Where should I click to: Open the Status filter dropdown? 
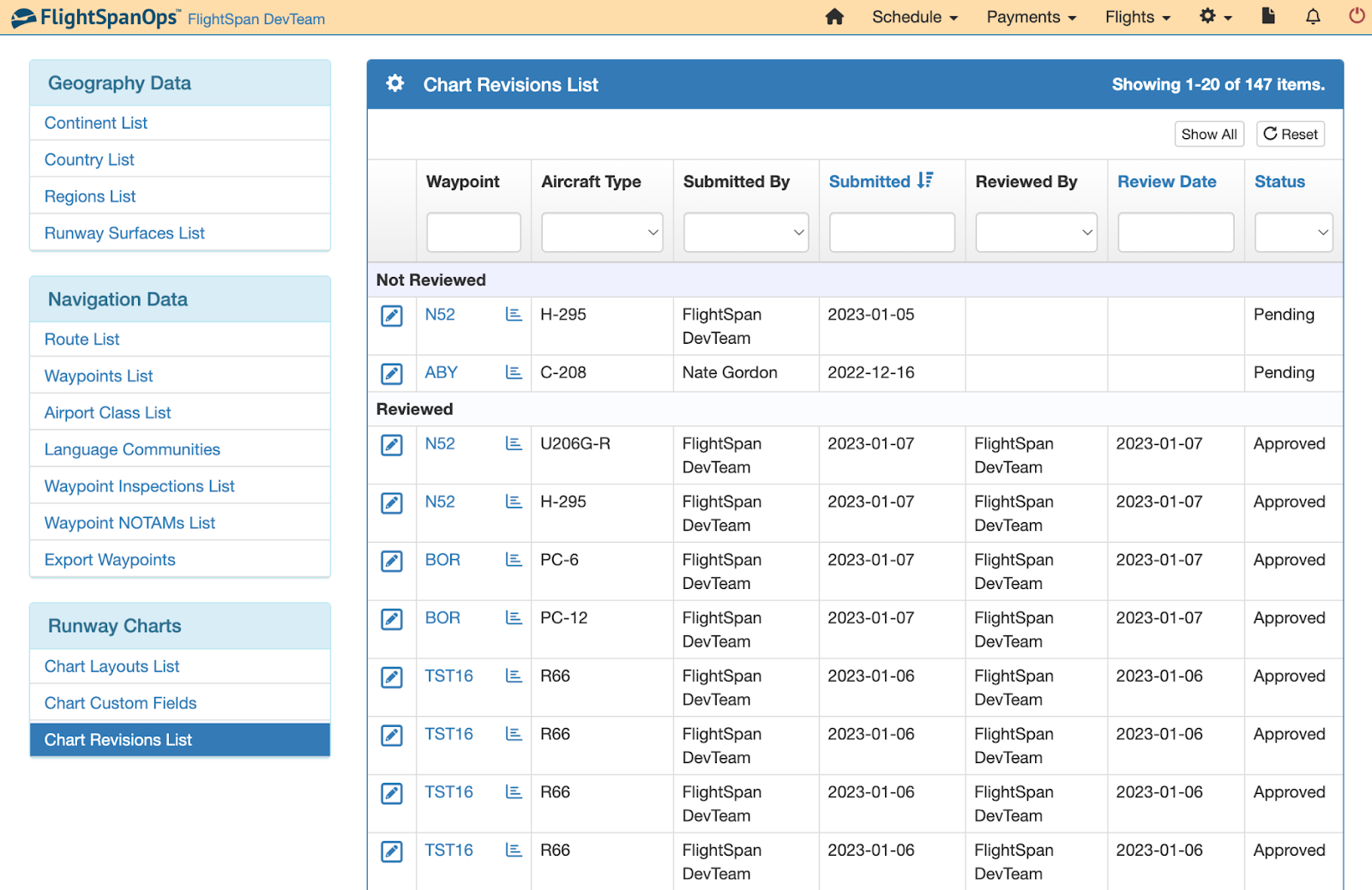click(1293, 232)
